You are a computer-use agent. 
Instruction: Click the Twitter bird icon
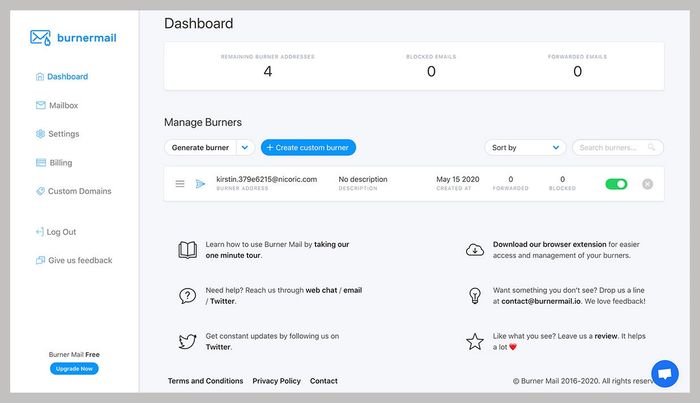pos(187,341)
